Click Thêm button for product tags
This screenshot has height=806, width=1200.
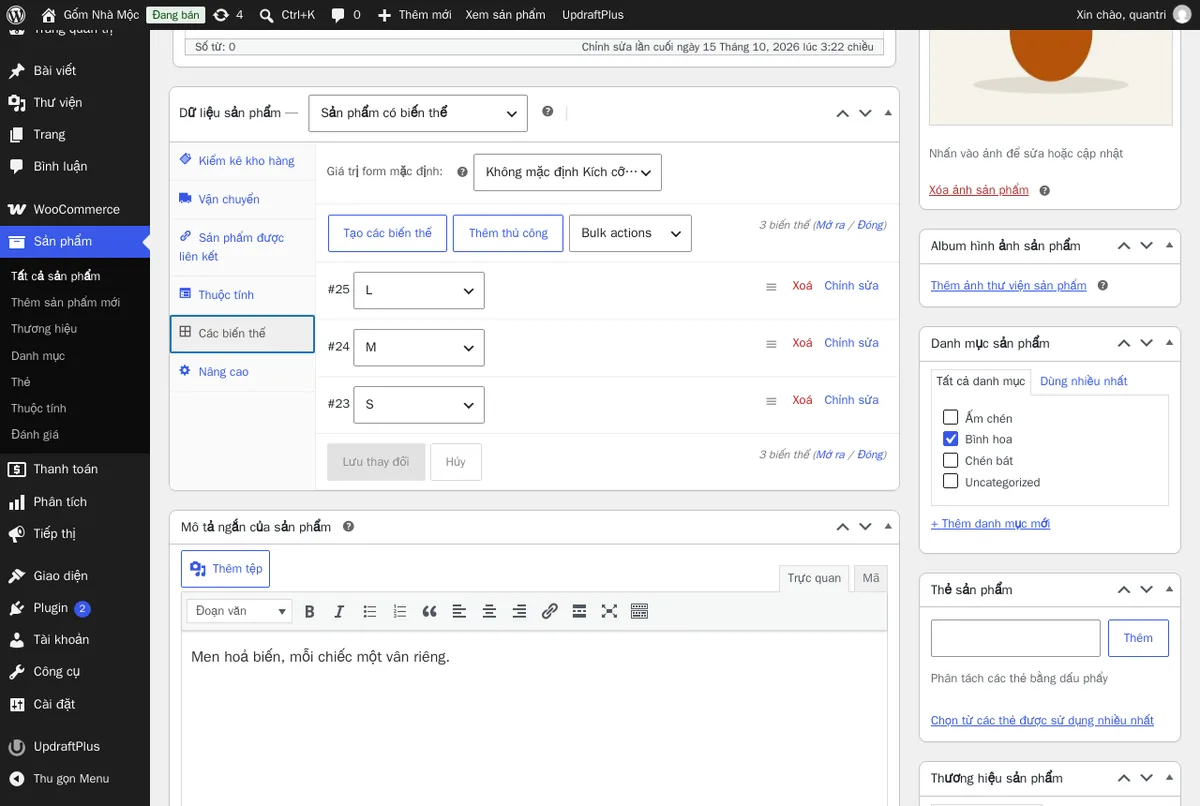pyautogui.click(x=1138, y=638)
